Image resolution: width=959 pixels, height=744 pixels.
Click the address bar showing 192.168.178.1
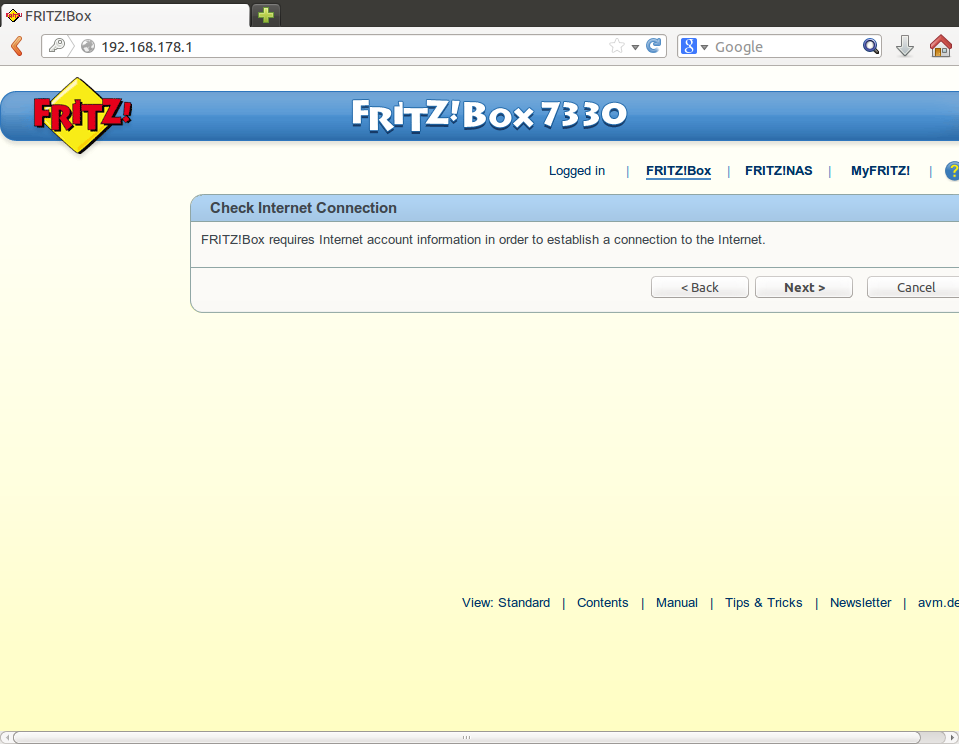tap(354, 46)
